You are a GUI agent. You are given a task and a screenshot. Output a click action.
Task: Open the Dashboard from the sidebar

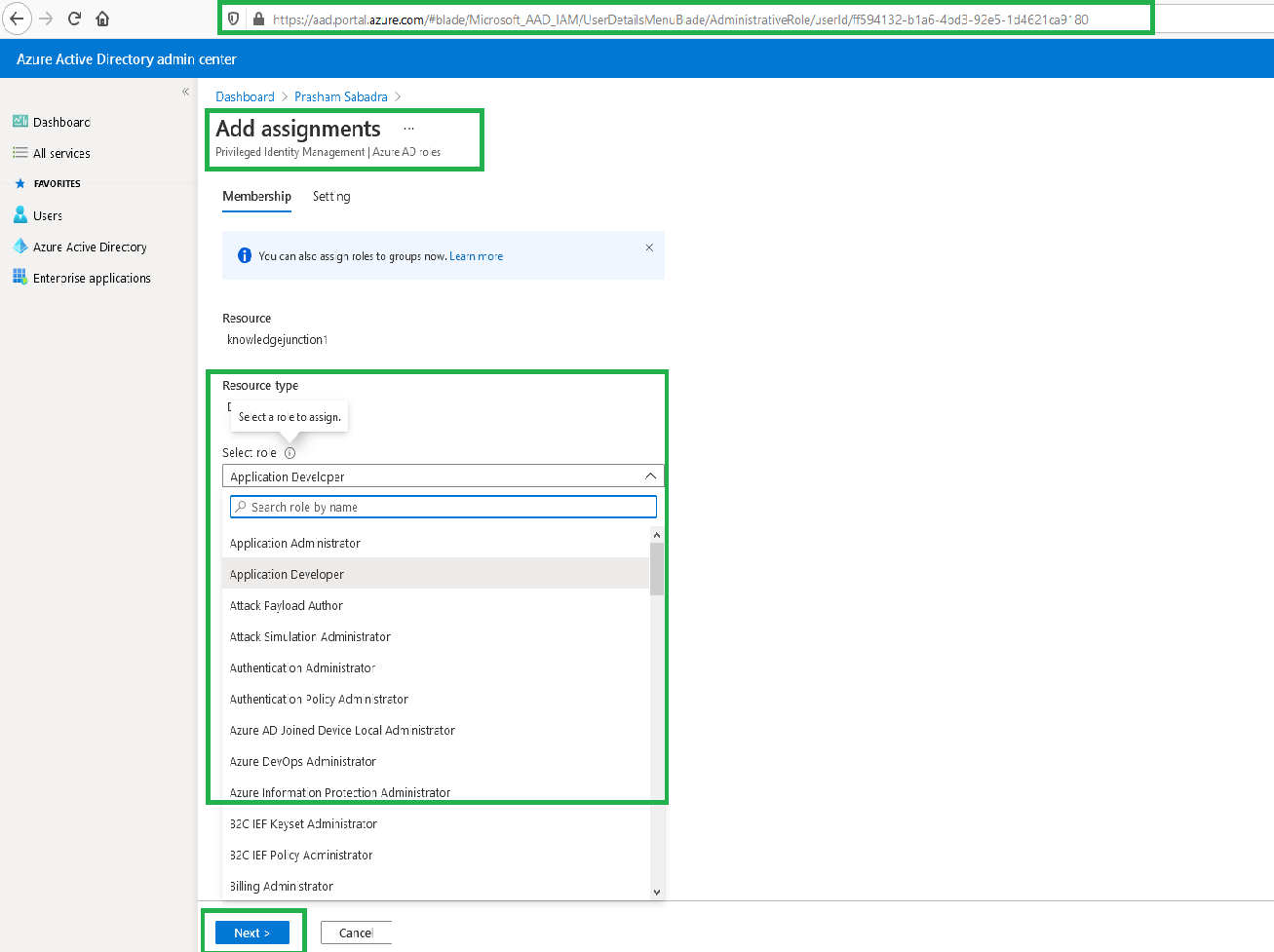(60, 121)
